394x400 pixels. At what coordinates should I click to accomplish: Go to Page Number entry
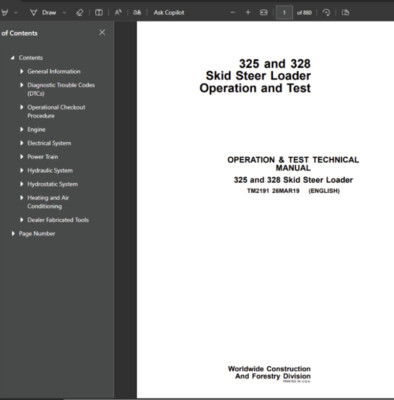coord(37,234)
